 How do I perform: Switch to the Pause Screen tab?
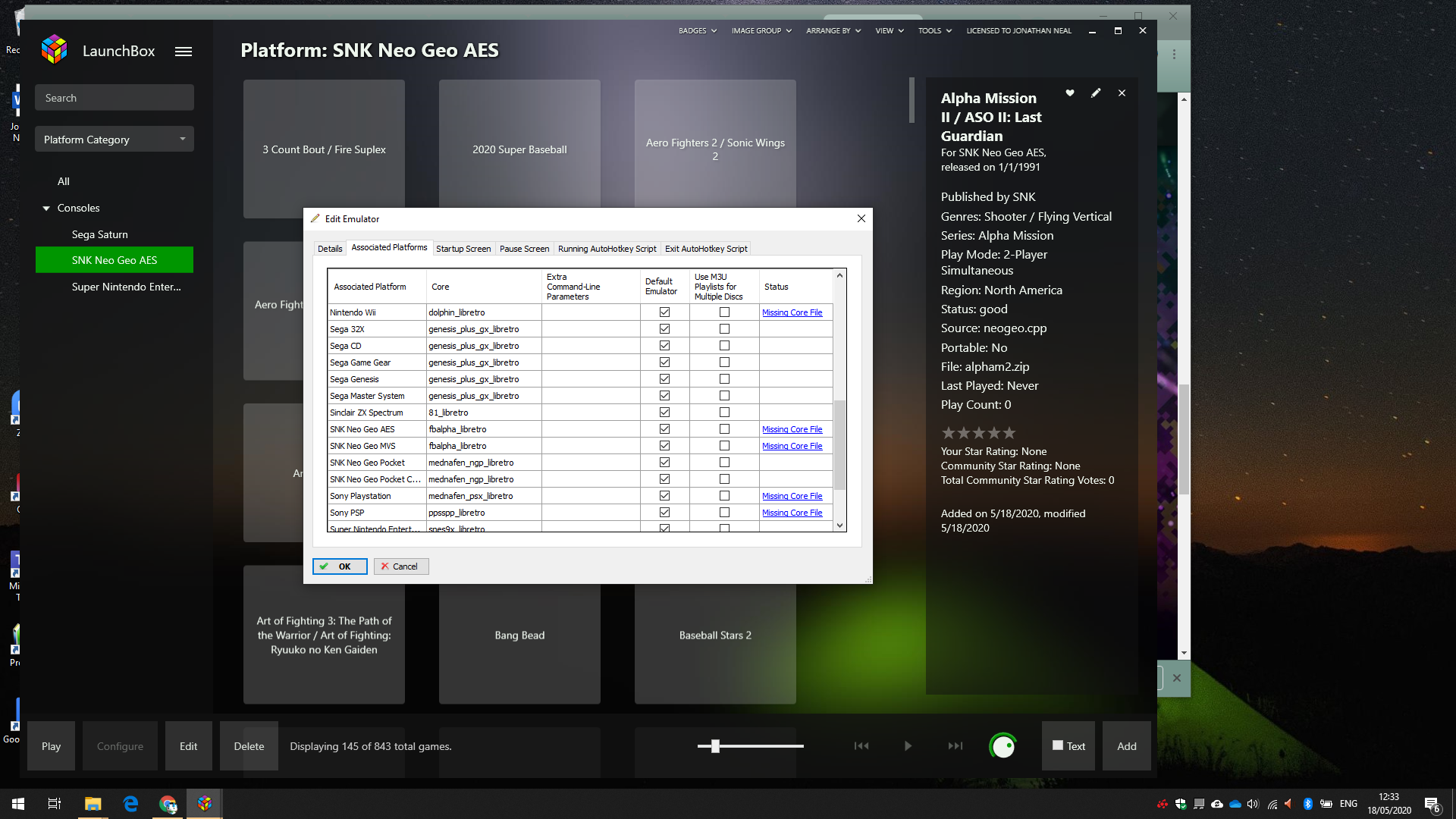[x=524, y=249]
